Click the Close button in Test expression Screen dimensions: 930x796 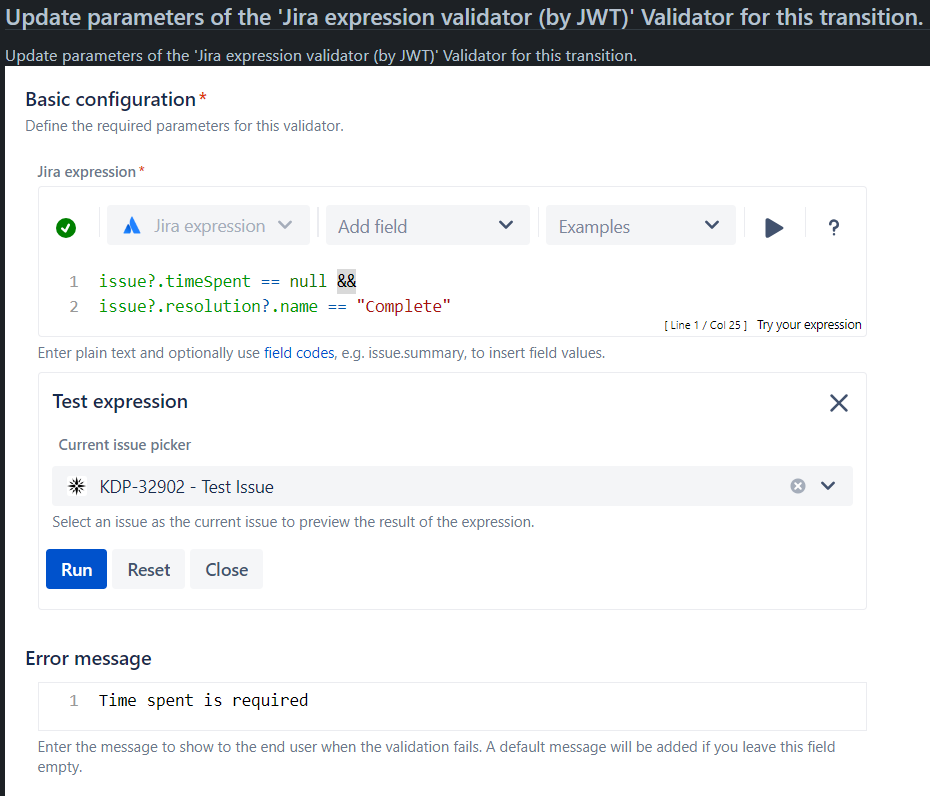[x=226, y=569]
